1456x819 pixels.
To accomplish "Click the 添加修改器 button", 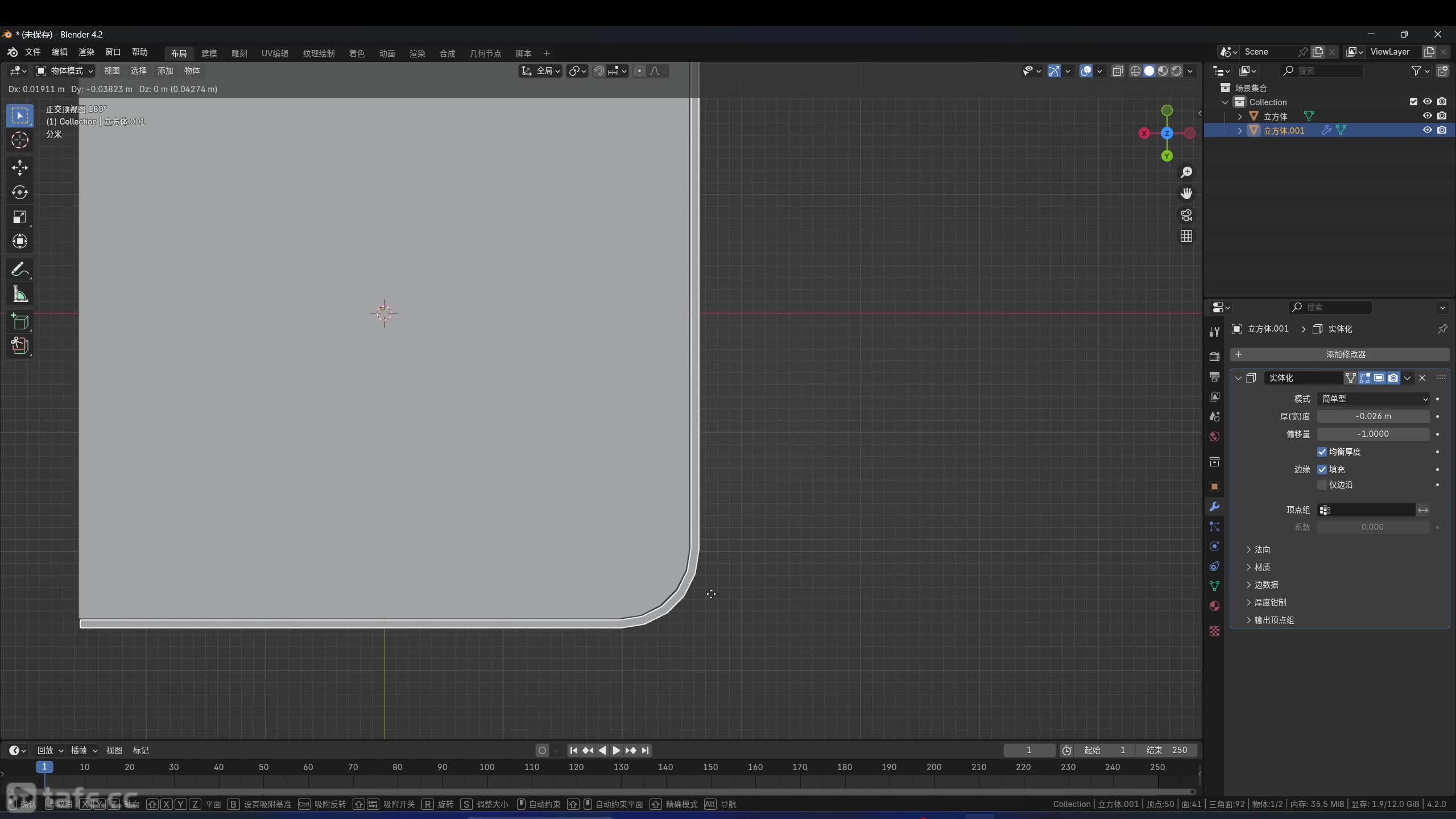I will coord(1339,354).
